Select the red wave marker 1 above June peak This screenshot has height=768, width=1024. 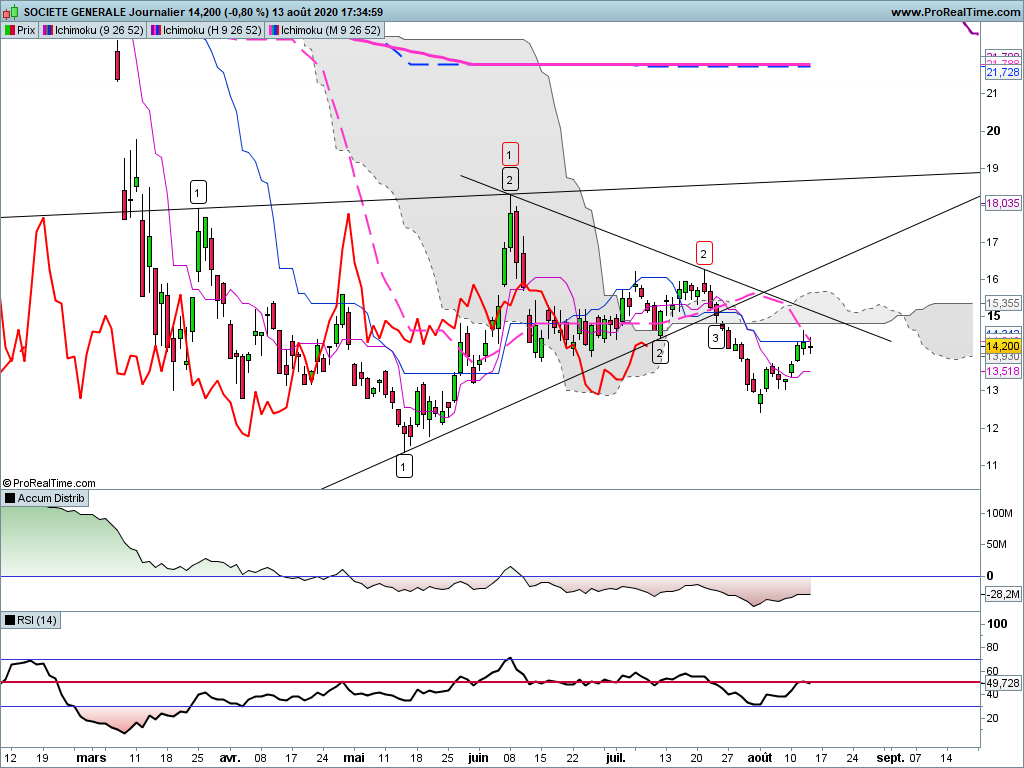(x=510, y=154)
